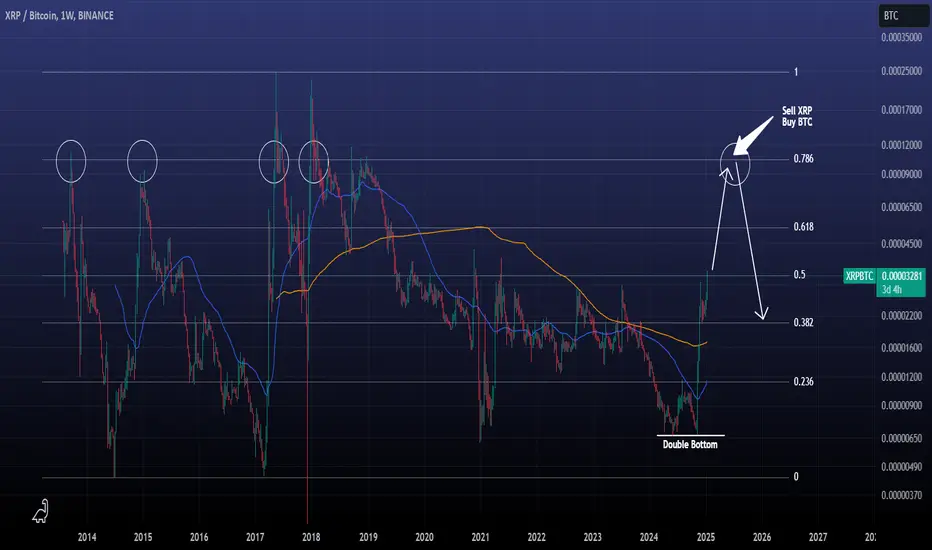Click the 0.00009000 price scale value
Image resolution: width=932 pixels, height=550 pixels.
(902, 174)
